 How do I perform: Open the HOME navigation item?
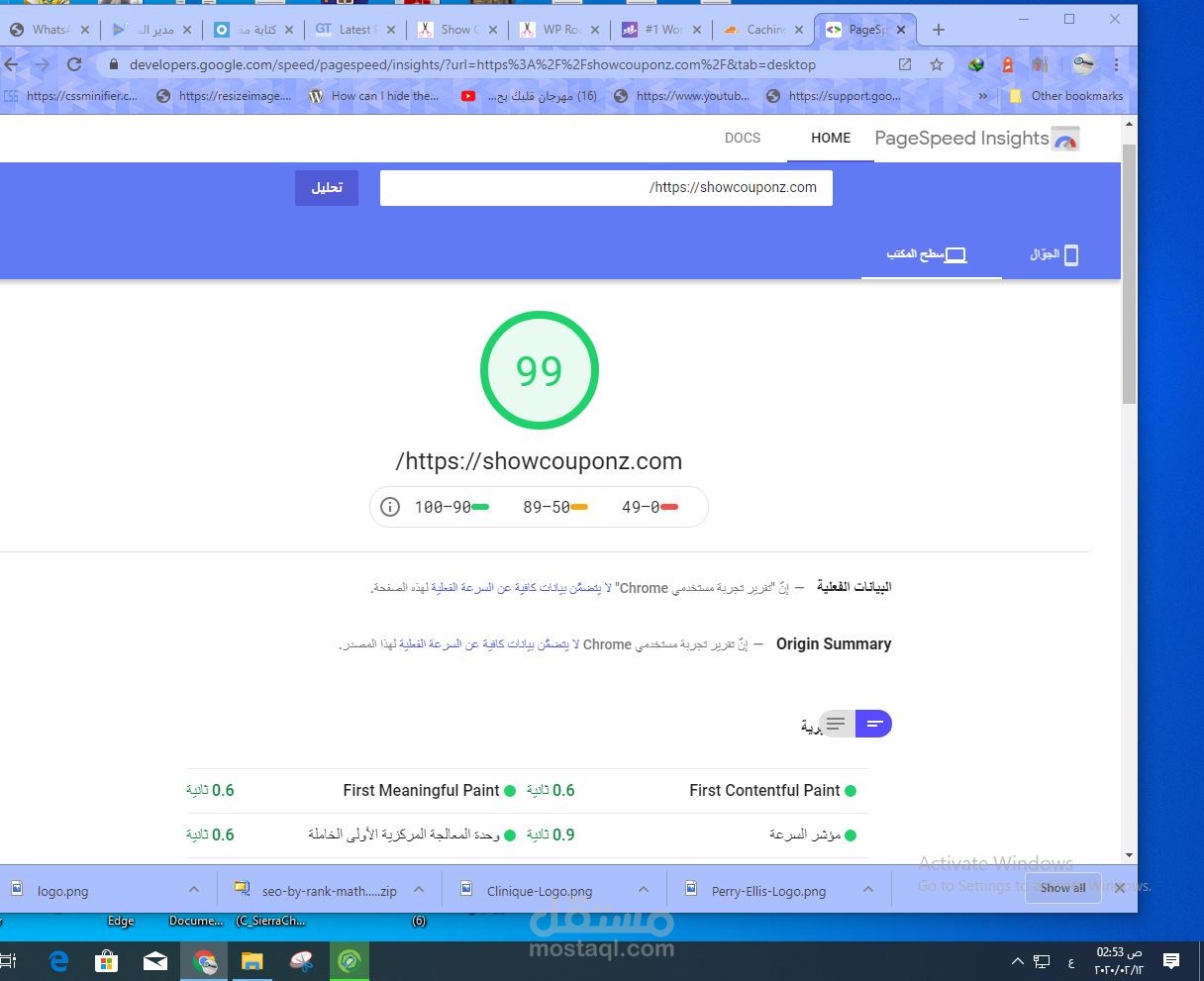pyautogui.click(x=831, y=139)
